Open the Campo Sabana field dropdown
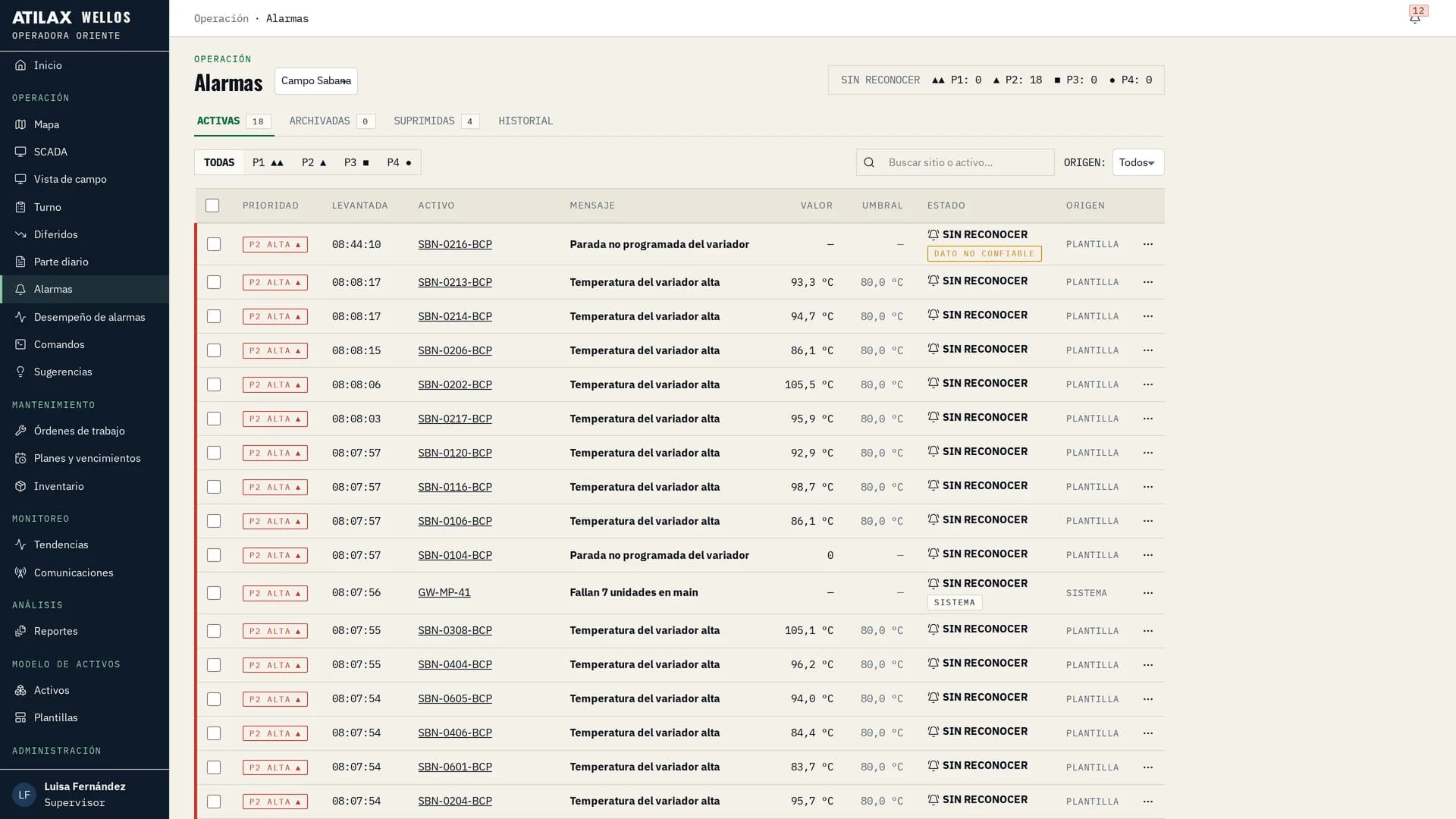The width and height of the screenshot is (1456, 819). (x=315, y=81)
